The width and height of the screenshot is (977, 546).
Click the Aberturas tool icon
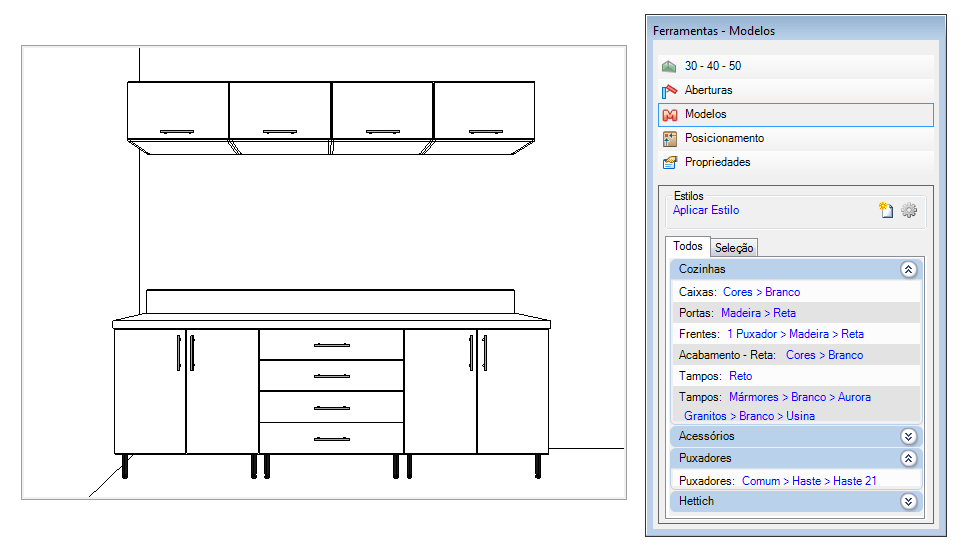point(669,91)
